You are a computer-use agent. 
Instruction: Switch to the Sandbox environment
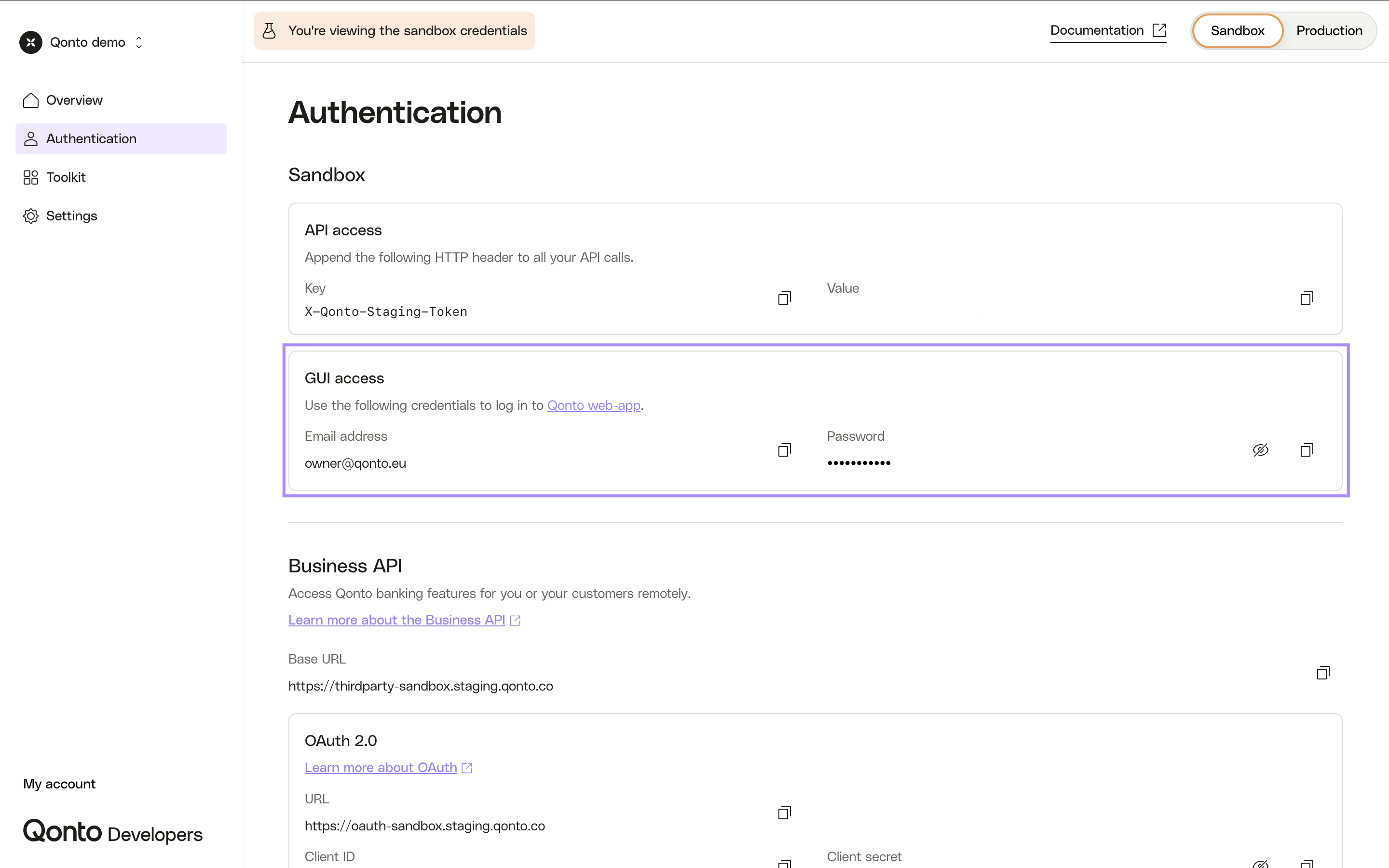click(1237, 30)
